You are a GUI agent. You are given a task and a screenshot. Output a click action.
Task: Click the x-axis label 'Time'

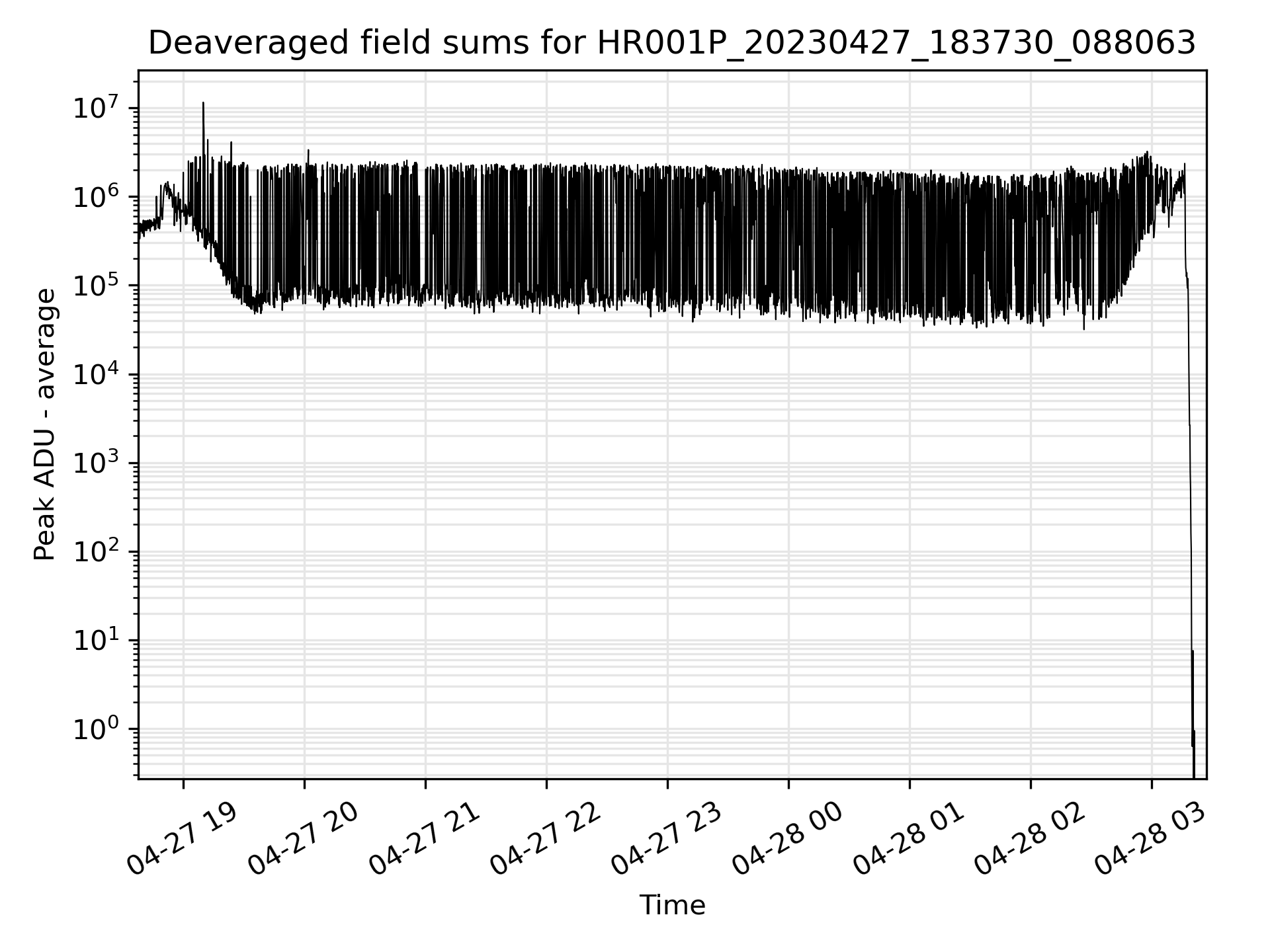pyautogui.click(x=672, y=905)
